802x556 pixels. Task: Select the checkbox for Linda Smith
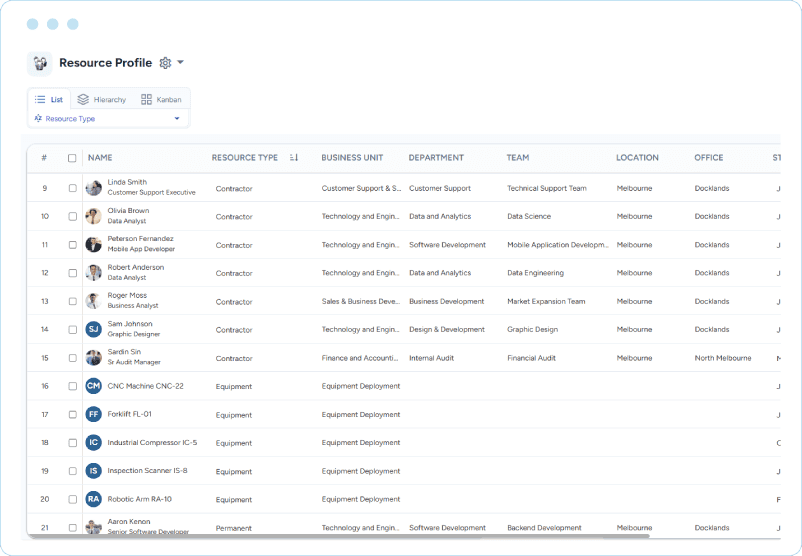73,188
